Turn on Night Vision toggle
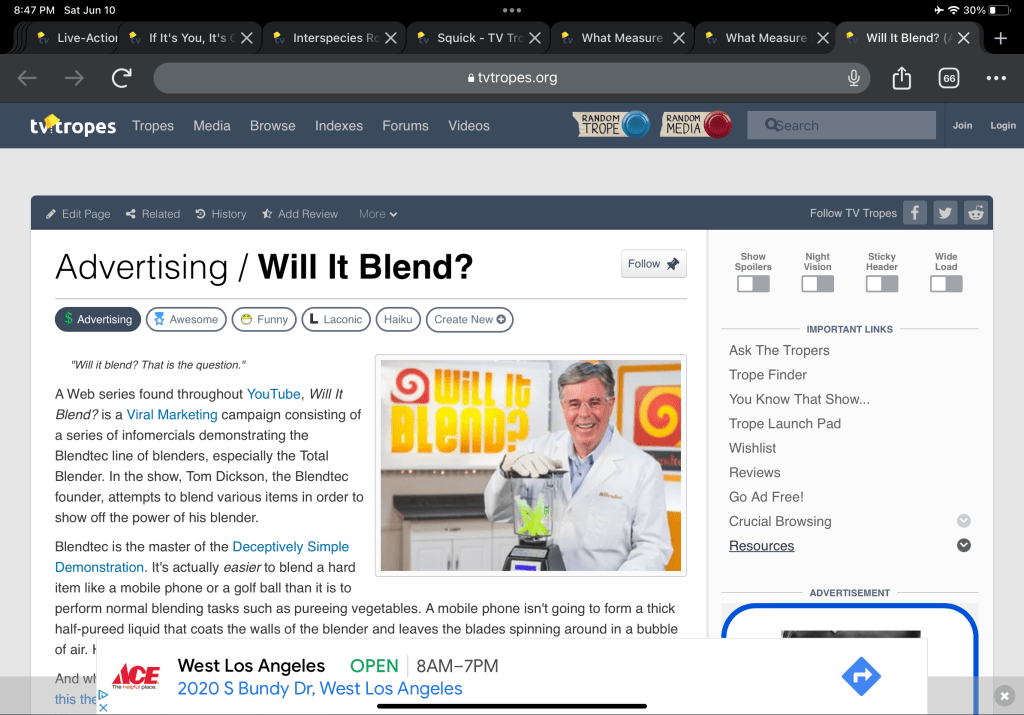 817,284
